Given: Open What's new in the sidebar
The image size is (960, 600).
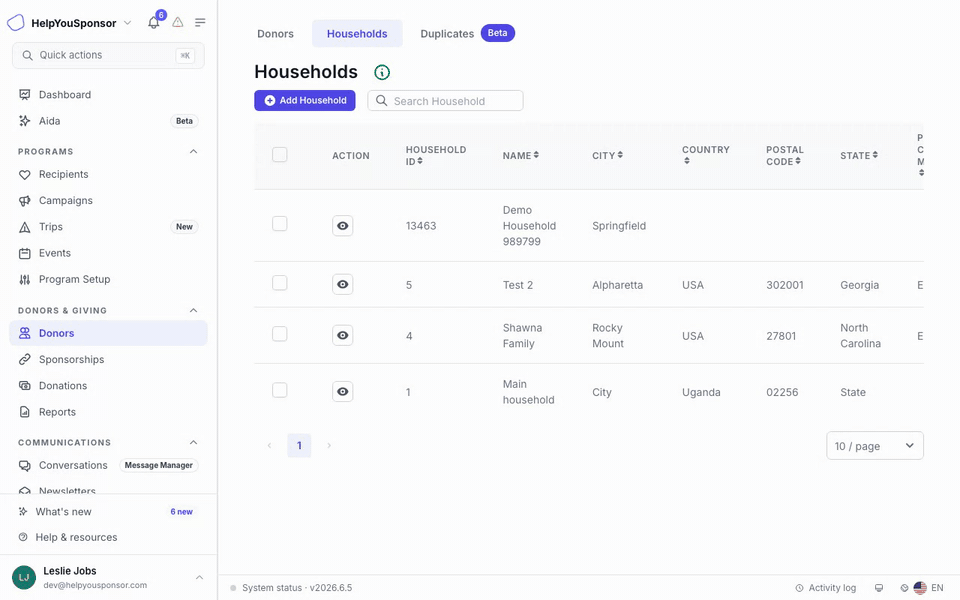Looking at the screenshot, I should pyautogui.click(x=108, y=512).
